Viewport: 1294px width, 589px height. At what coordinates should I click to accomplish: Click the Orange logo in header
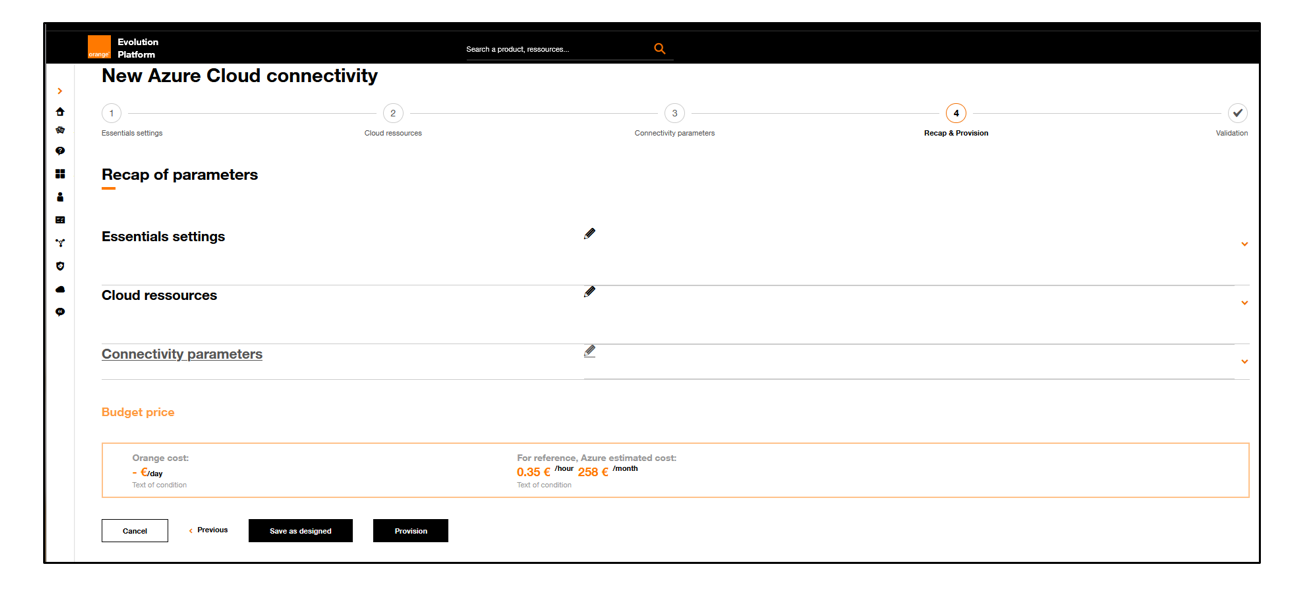coord(99,47)
